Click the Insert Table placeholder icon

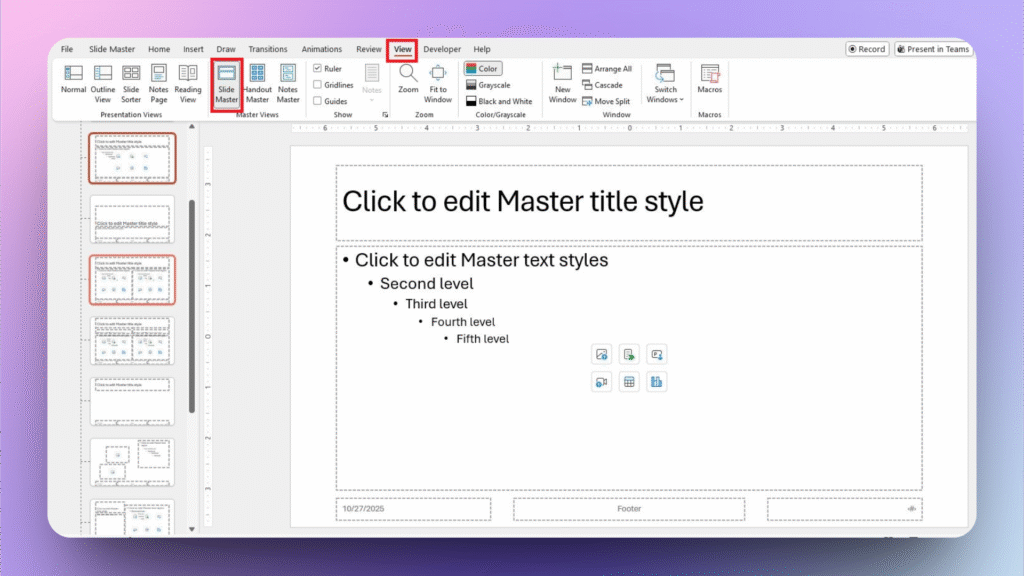[629, 381]
